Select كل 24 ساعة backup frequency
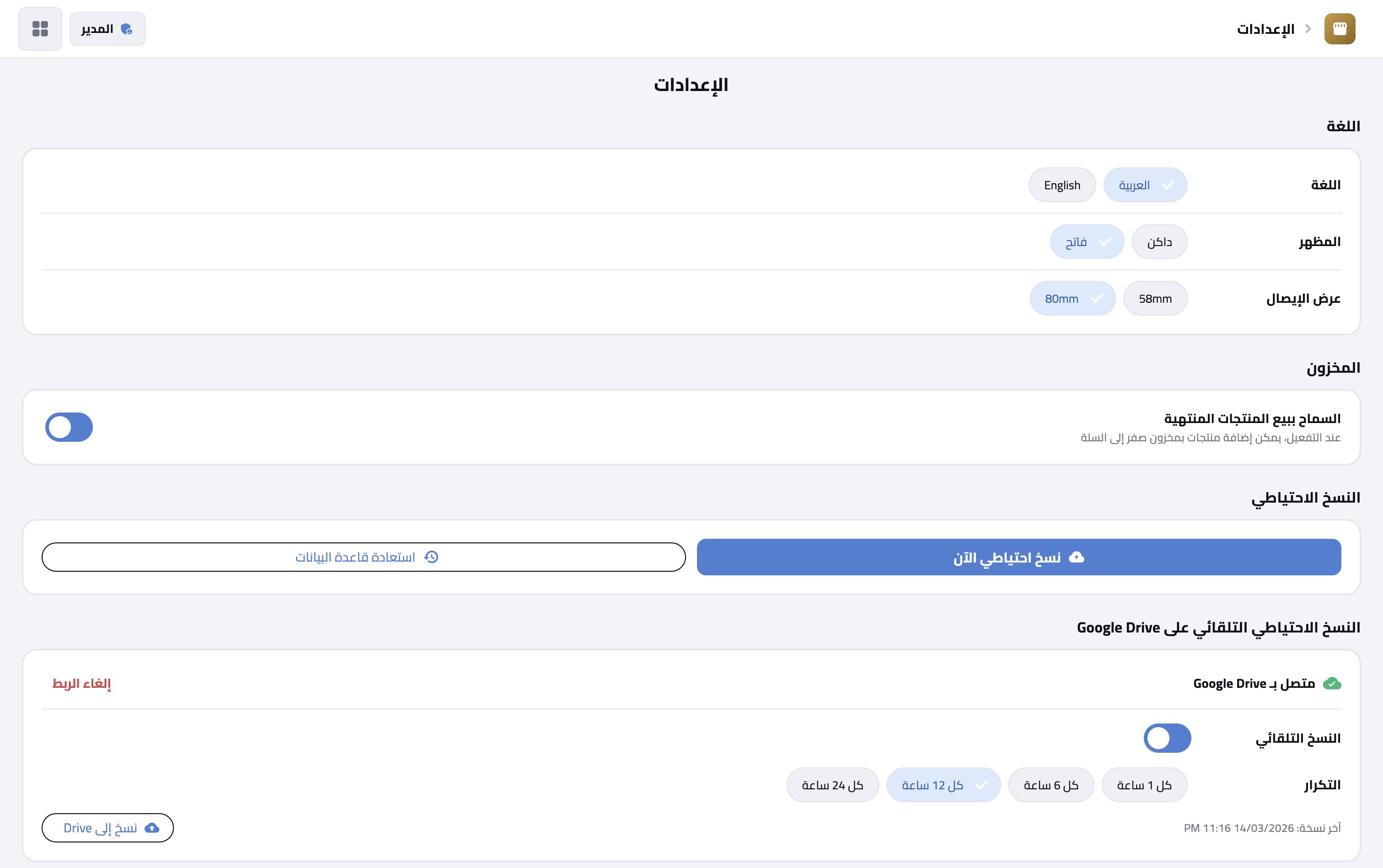Image resolution: width=1383 pixels, height=868 pixels. [x=832, y=784]
